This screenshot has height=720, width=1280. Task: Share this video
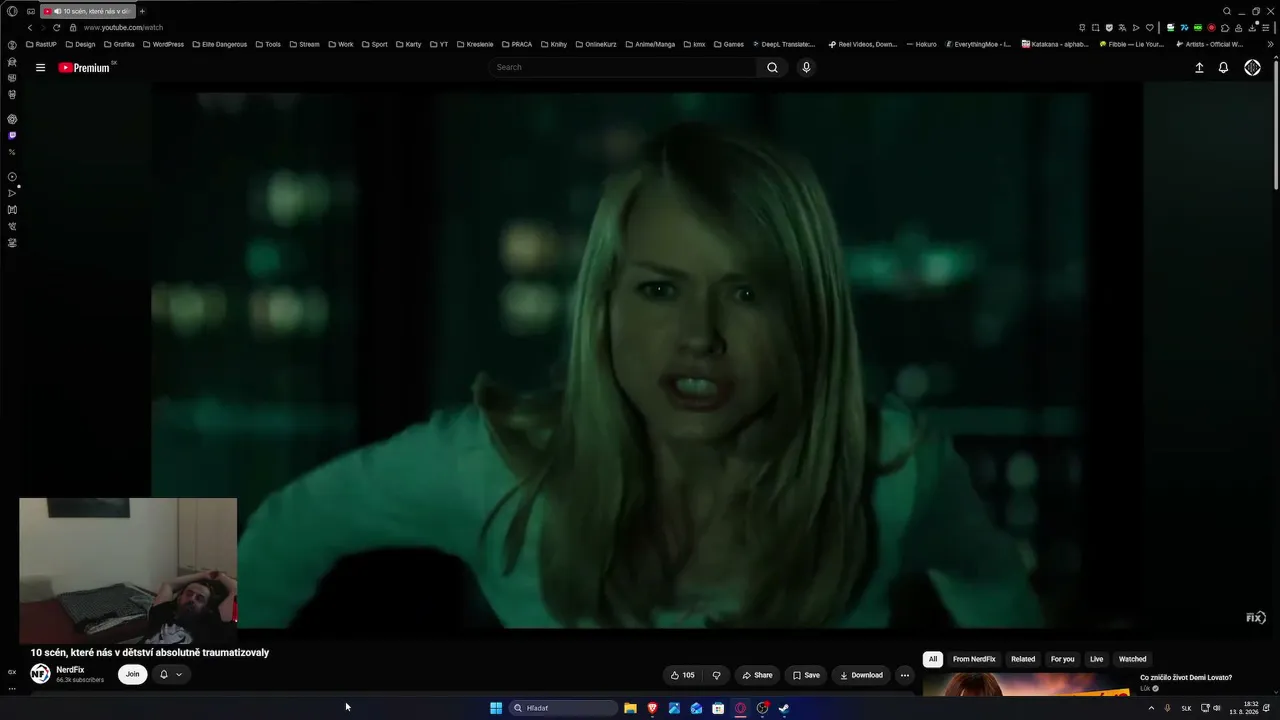click(757, 675)
